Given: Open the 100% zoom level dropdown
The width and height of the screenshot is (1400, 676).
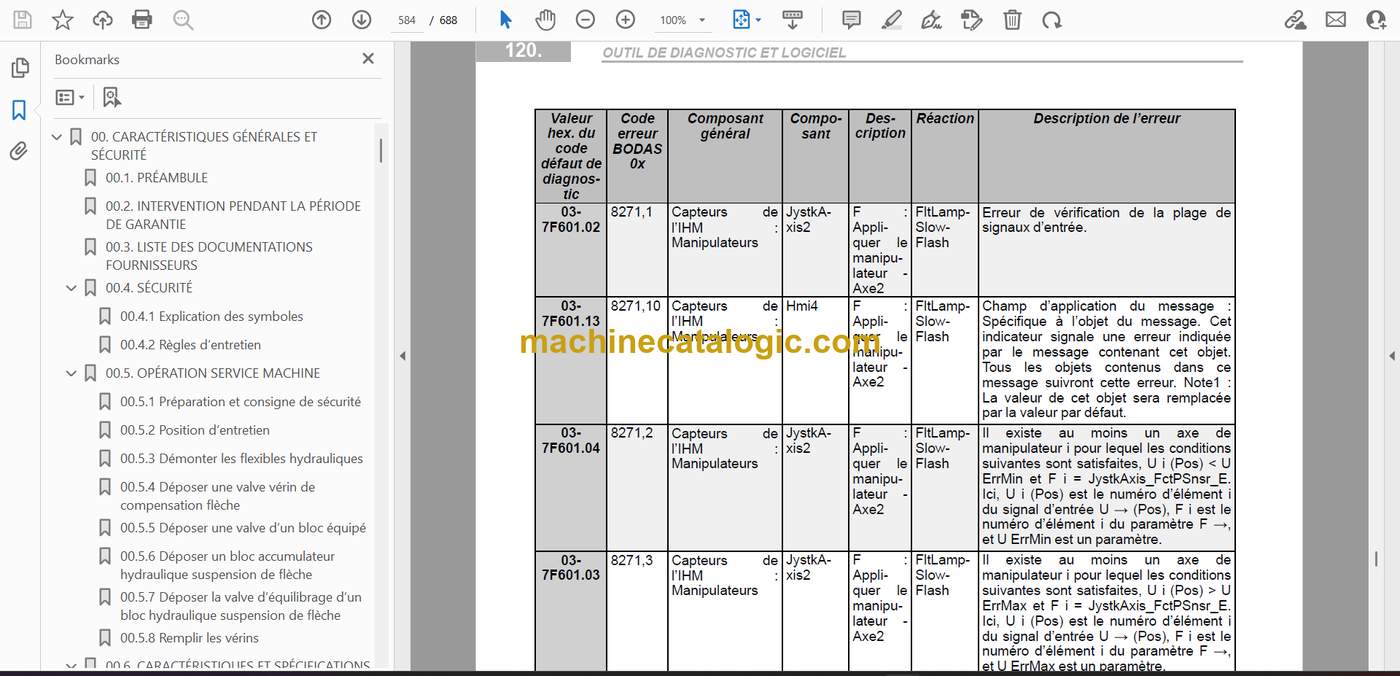Looking at the screenshot, I should pyautogui.click(x=682, y=20).
